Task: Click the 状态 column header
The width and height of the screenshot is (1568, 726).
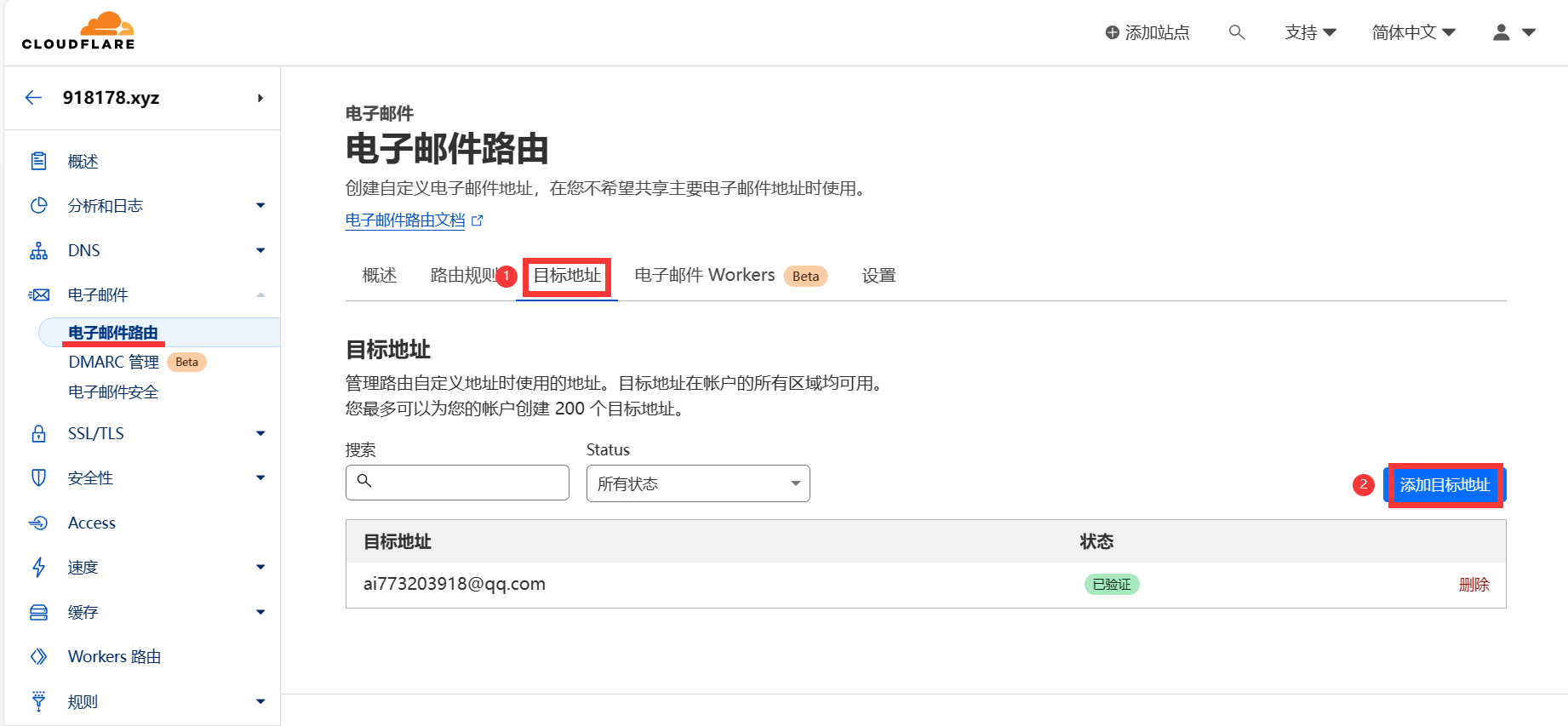Action: [1096, 541]
